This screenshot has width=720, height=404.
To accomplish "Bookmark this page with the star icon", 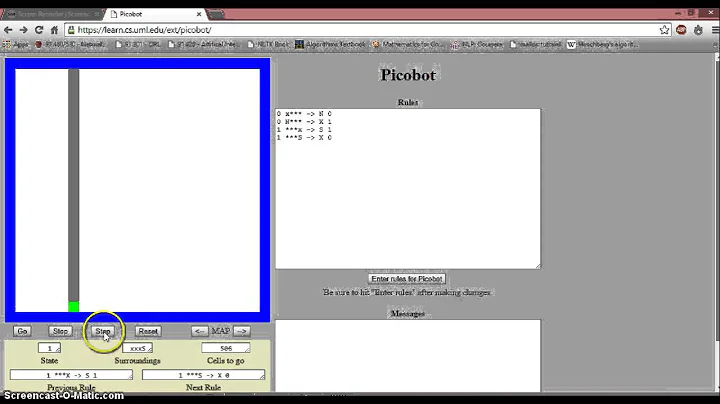I will (x=664, y=30).
